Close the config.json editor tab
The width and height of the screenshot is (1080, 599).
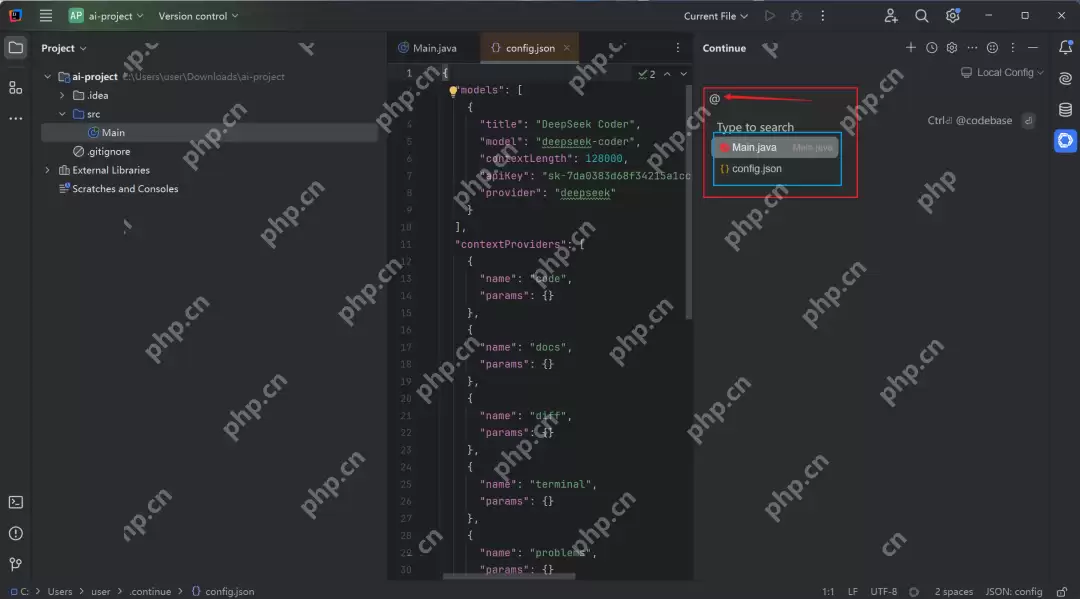tap(567, 48)
